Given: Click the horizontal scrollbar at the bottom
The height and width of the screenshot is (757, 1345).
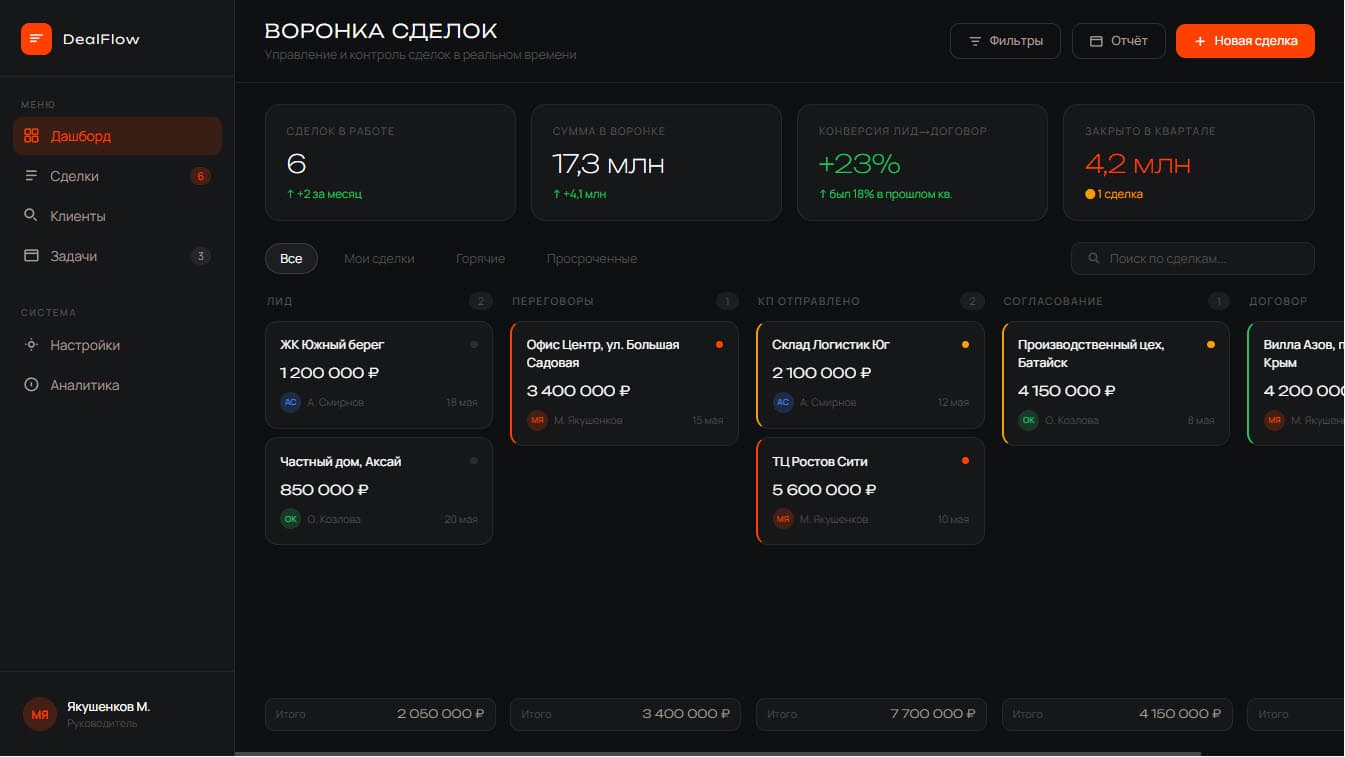Looking at the screenshot, I should 718,754.
